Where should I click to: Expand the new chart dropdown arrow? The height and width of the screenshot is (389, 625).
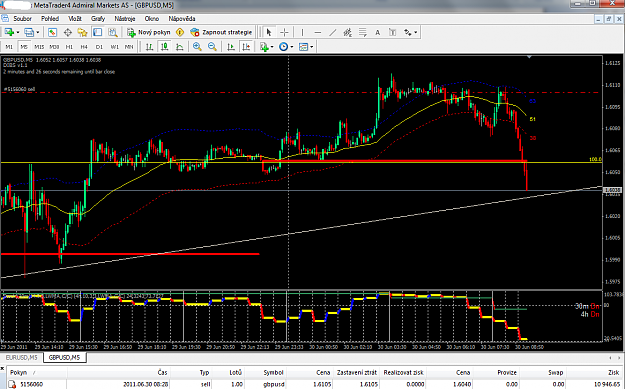(x=18, y=32)
